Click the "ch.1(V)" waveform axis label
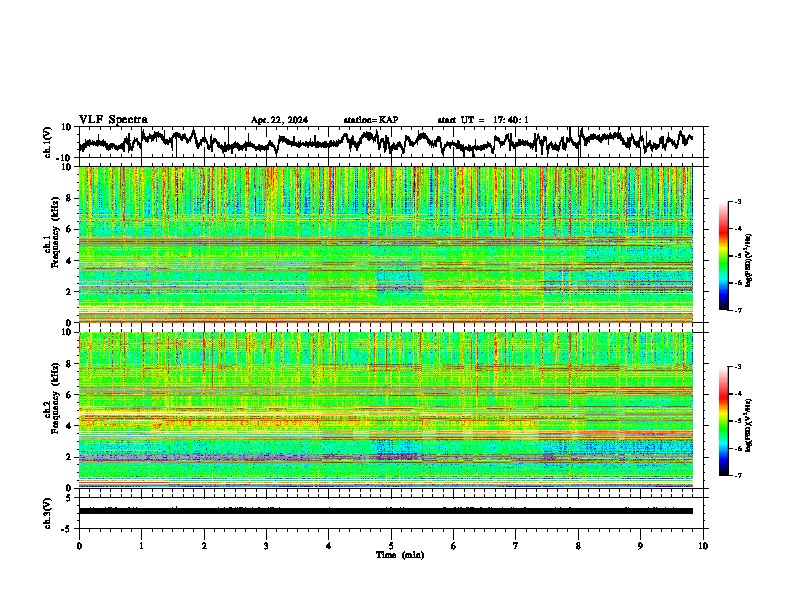792x612 pixels. click(x=48, y=142)
